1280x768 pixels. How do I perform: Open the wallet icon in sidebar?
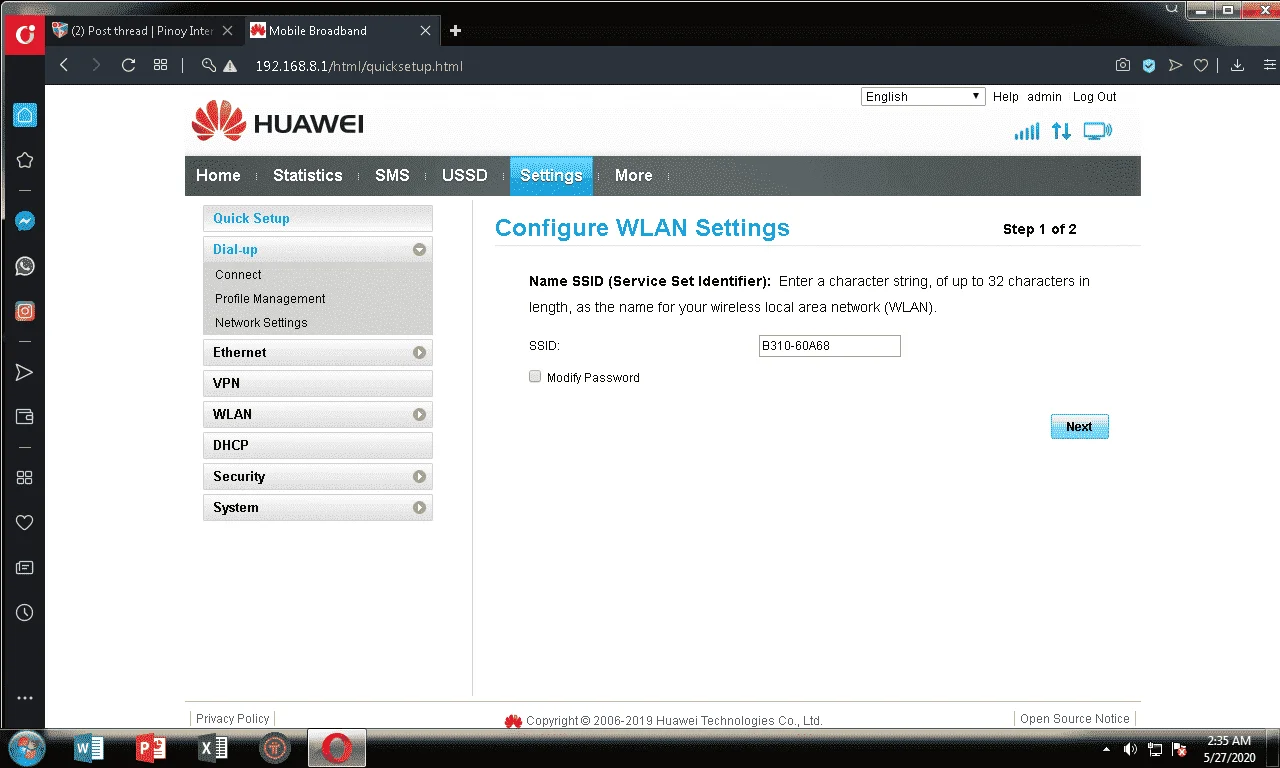click(x=25, y=417)
